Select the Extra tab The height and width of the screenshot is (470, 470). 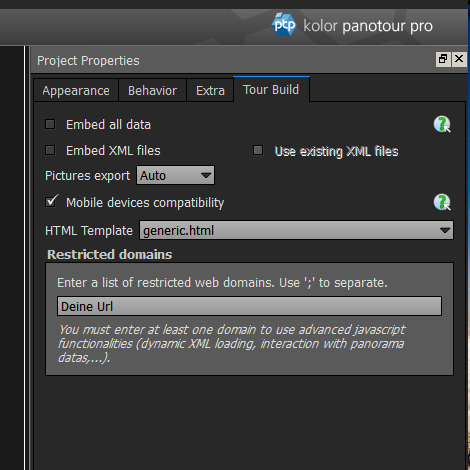coord(210,91)
